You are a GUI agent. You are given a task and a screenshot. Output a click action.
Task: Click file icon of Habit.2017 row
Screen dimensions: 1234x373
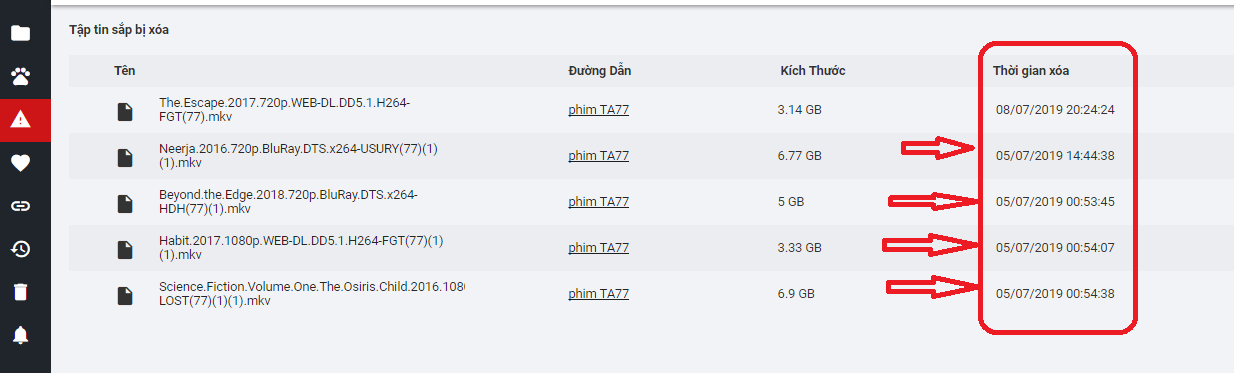pos(125,248)
